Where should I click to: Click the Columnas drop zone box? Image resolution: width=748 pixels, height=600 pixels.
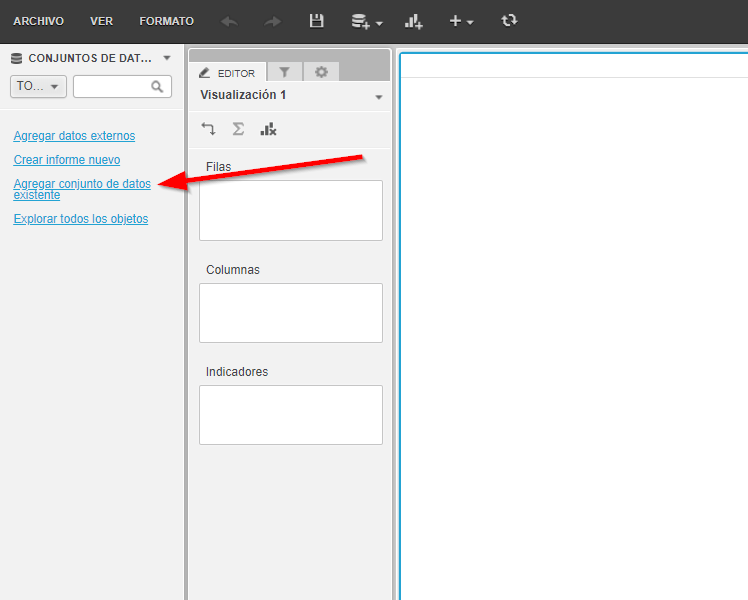[291, 313]
